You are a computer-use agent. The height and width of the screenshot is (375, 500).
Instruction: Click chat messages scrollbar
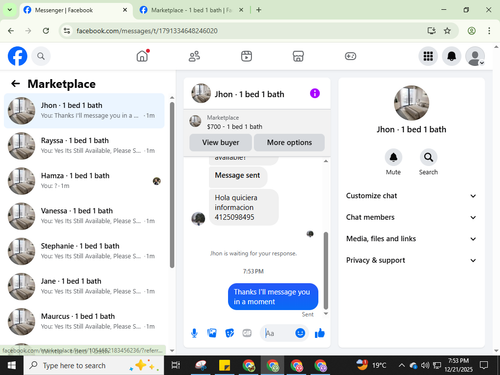[x=326, y=270]
